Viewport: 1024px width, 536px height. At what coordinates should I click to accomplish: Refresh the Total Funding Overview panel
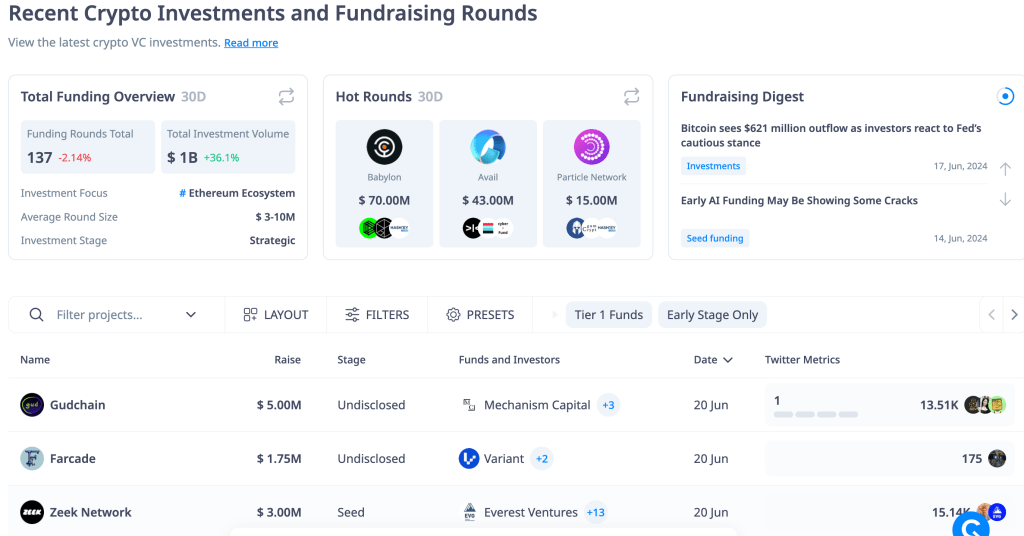tap(286, 97)
